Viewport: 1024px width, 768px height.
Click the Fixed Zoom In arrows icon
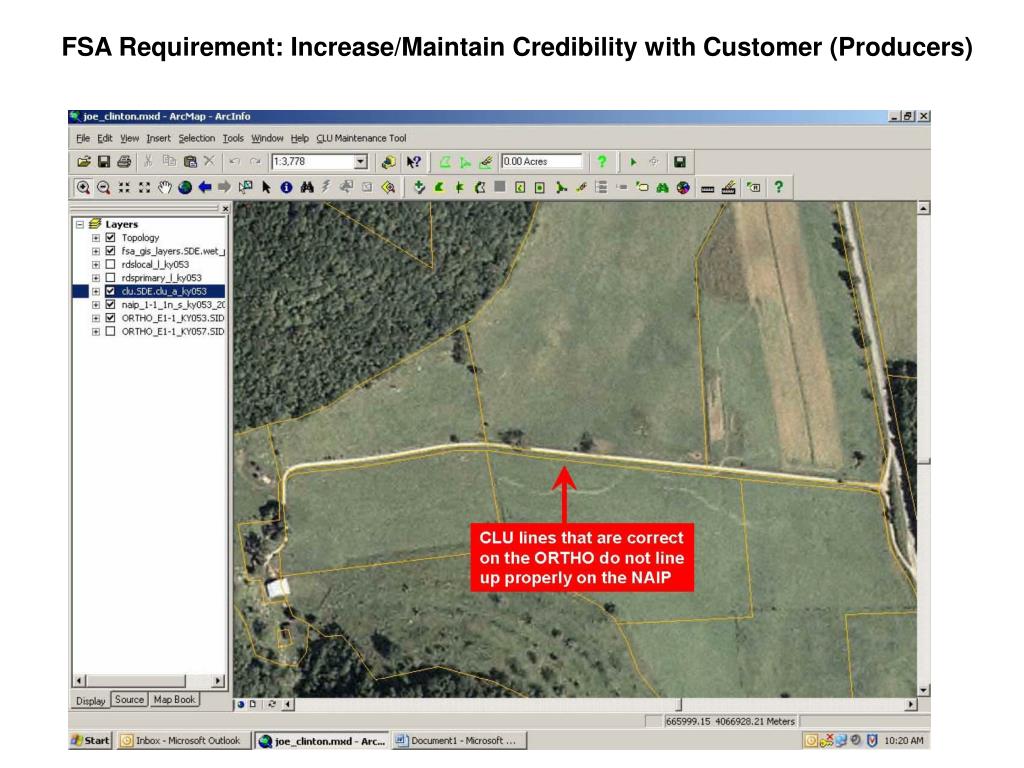pos(124,187)
